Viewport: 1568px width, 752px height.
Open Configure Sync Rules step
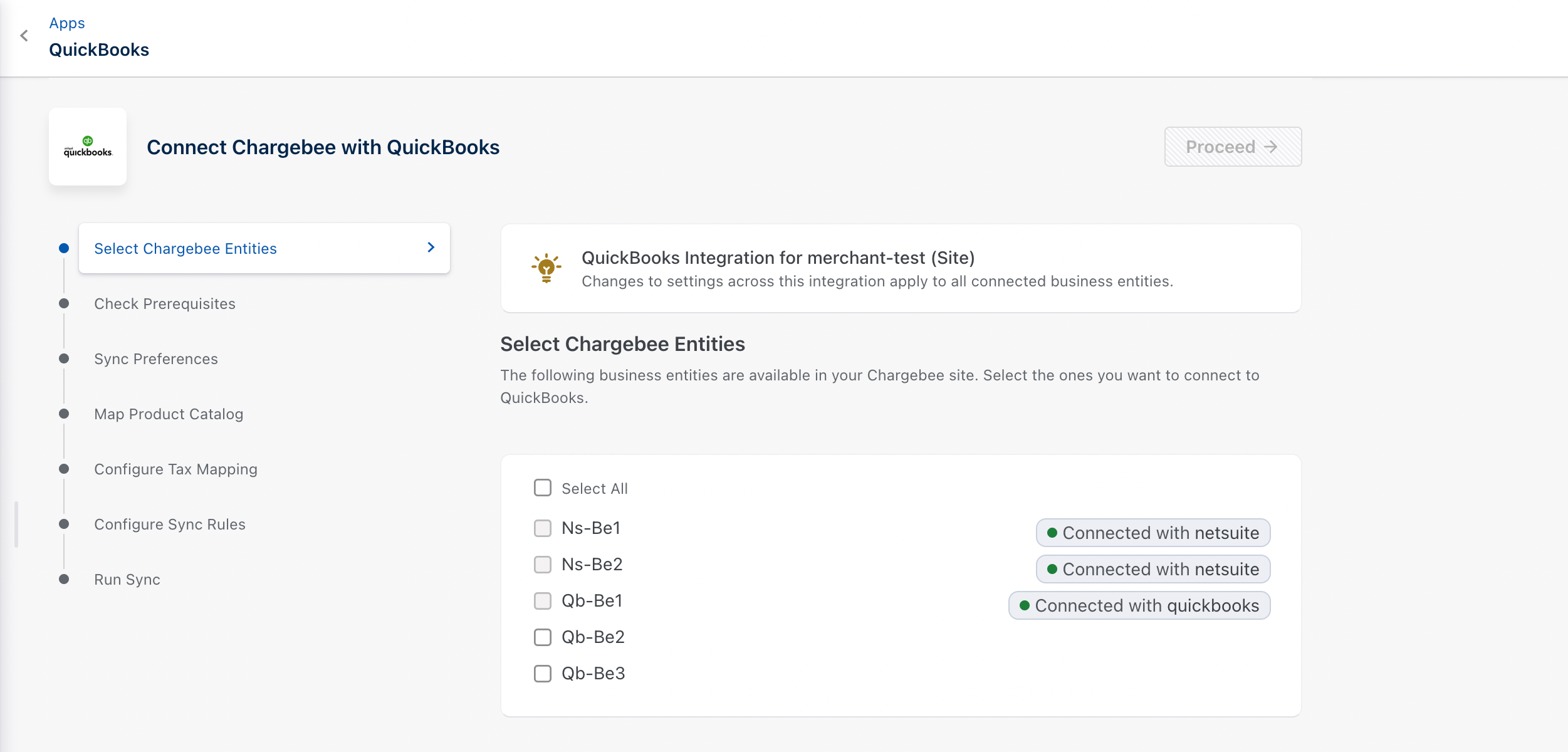point(169,525)
